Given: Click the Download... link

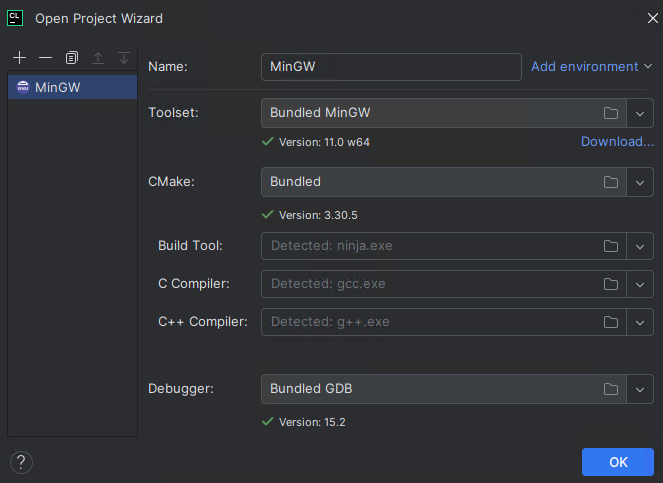Looking at the screenshot, I should click(x=617, y=142).
